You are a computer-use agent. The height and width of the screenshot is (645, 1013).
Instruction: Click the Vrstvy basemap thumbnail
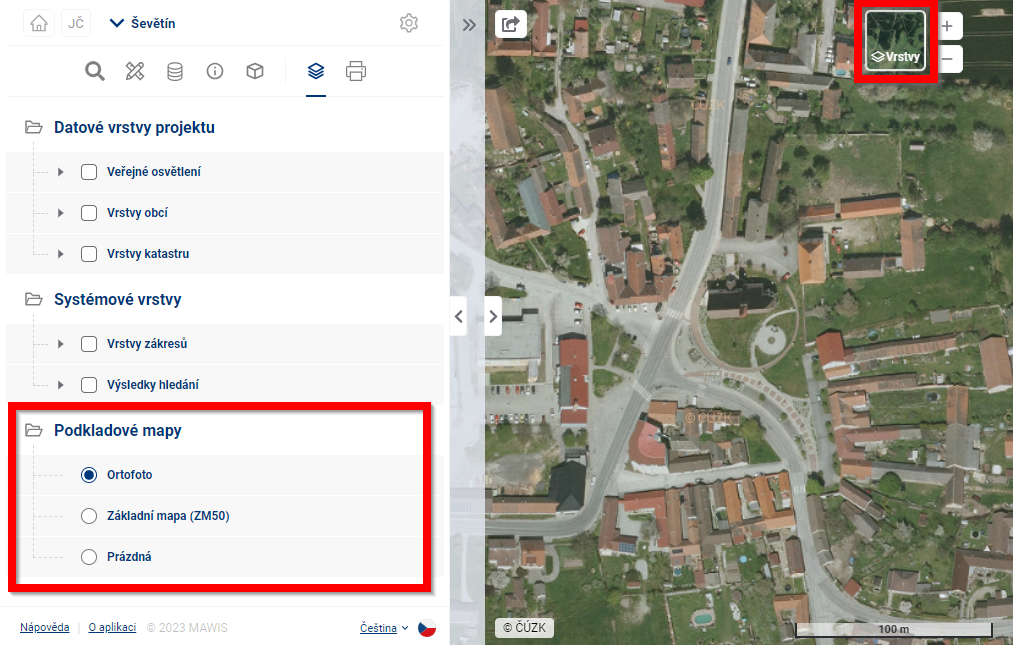(x=896, y=42)
